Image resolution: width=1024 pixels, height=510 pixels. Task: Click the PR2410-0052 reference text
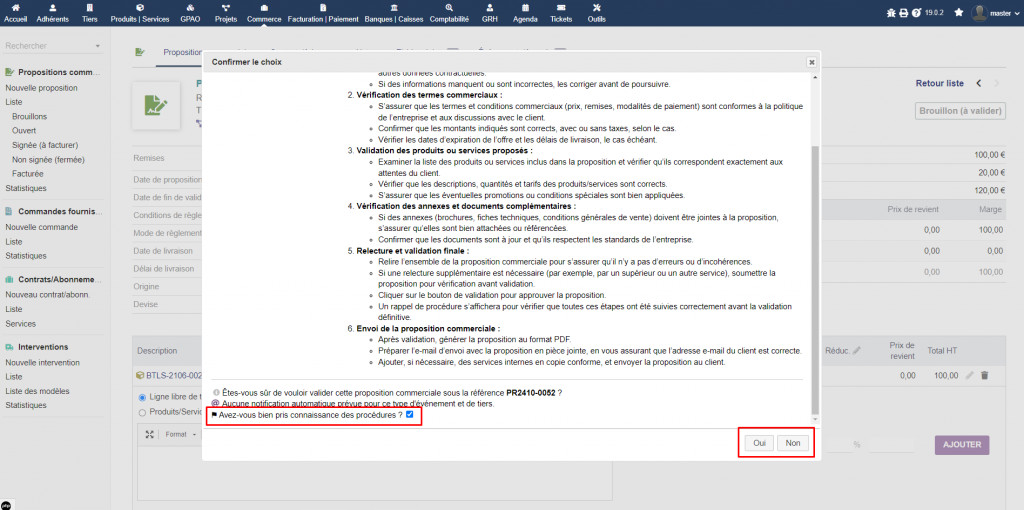531,394
